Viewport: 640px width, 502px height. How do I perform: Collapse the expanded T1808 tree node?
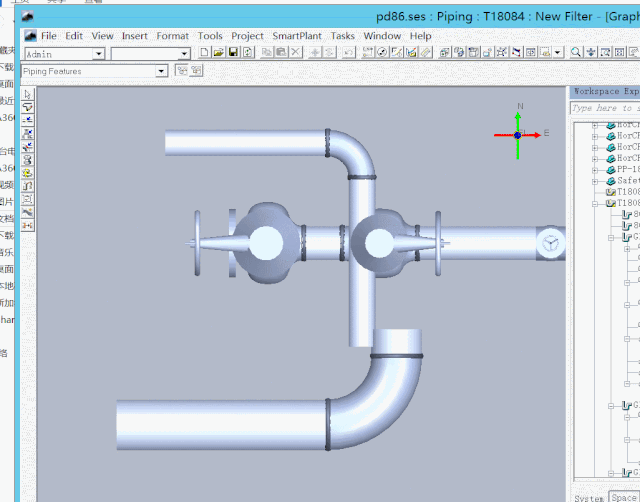point(595,203)
